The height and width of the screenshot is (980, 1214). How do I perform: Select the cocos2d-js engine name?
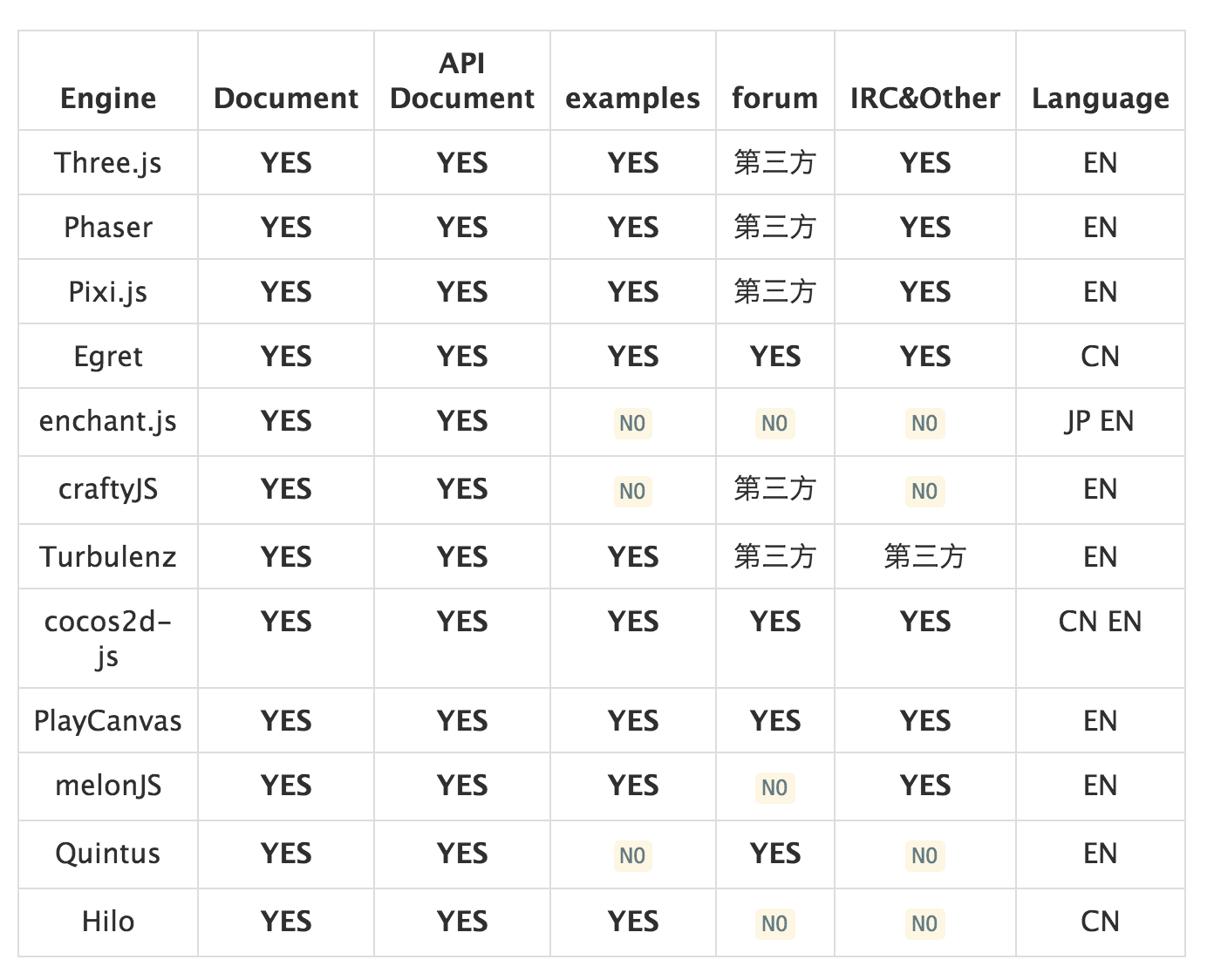(x=108, y=639)
